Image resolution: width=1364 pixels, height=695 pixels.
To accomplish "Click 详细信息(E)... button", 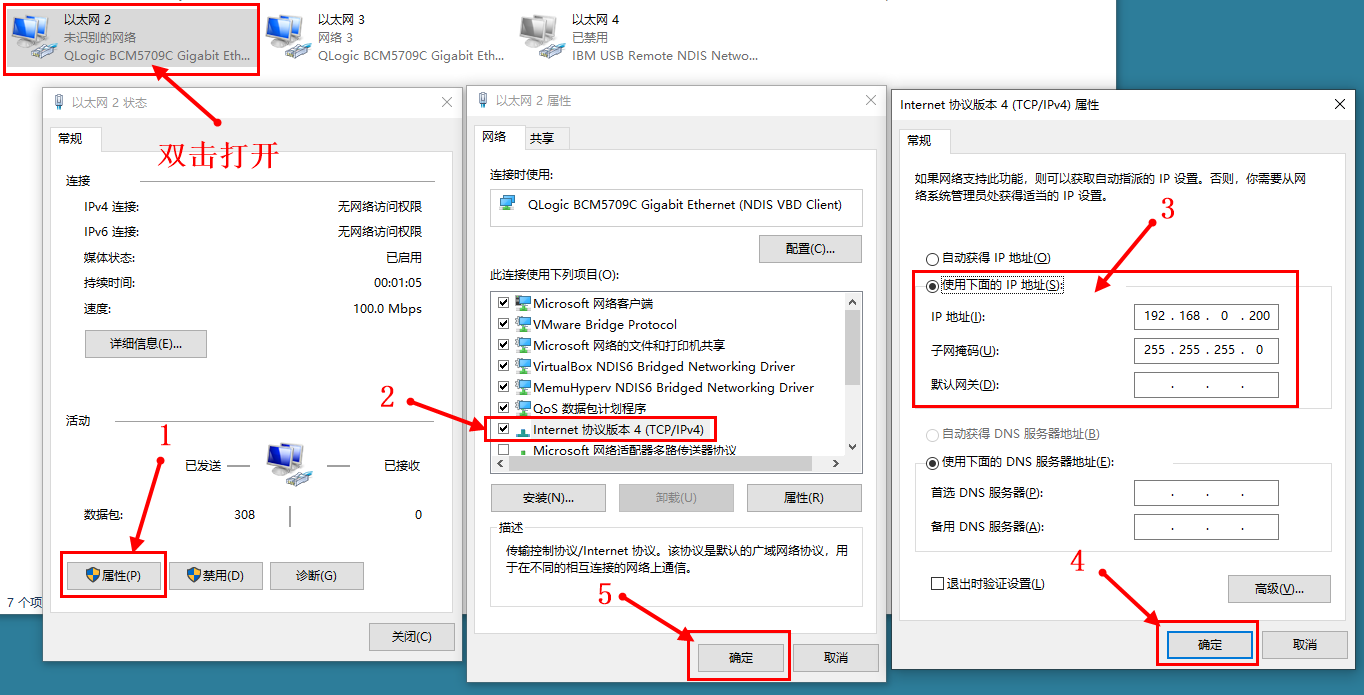I will 146,344.
